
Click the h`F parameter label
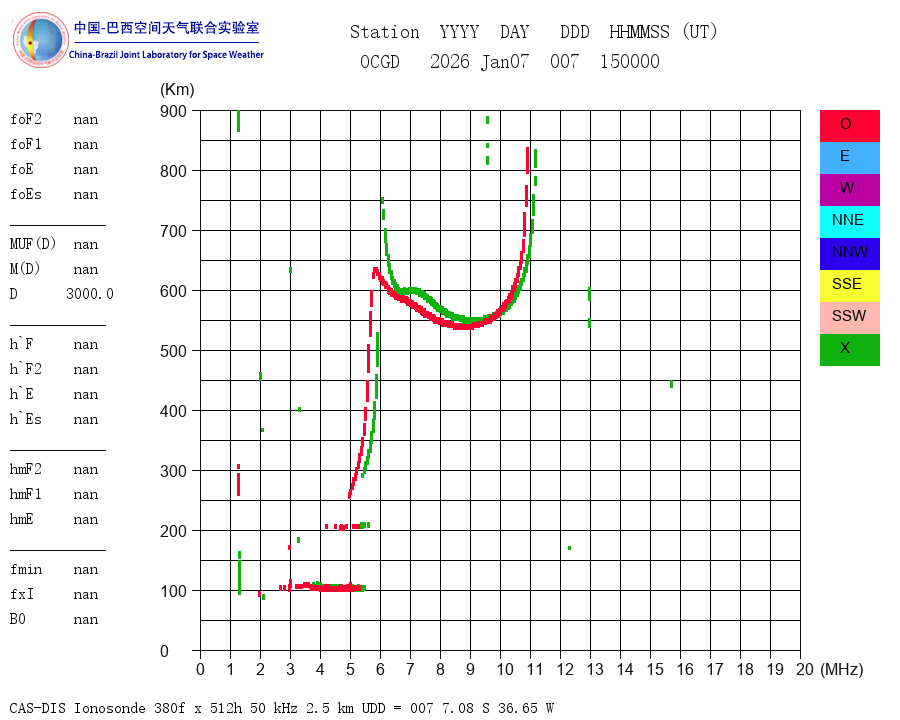tap(21, 344)
